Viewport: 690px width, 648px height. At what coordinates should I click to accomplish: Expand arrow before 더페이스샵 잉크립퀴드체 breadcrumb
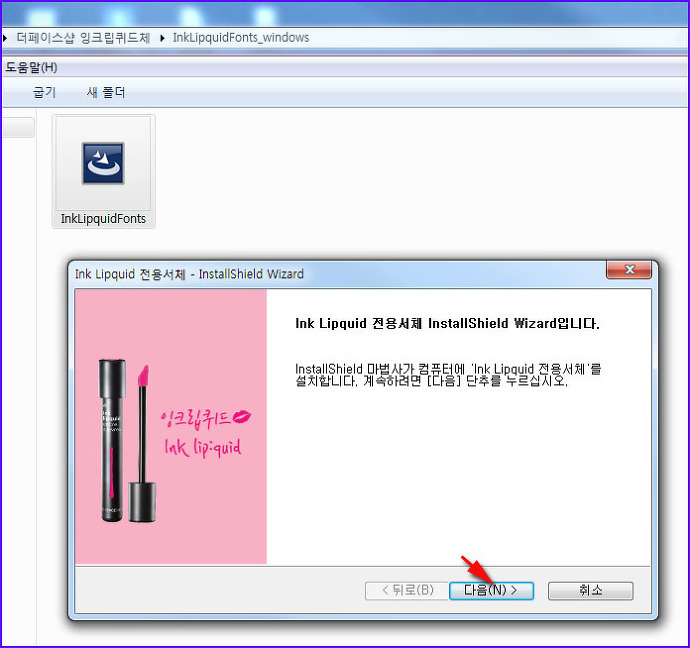tap(5, 38)
